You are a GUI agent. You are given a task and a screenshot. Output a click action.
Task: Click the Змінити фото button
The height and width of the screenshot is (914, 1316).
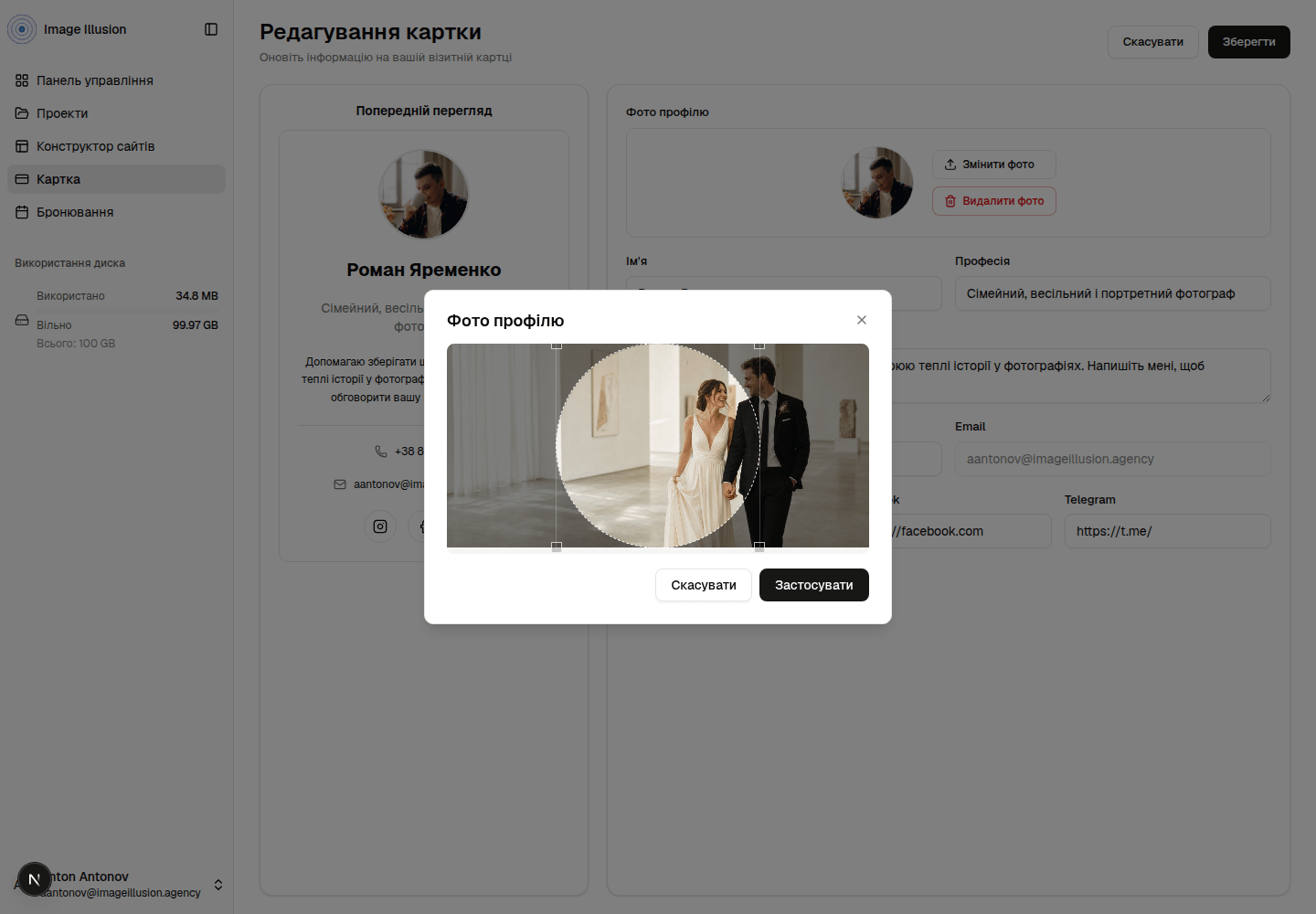click(994, 165)
